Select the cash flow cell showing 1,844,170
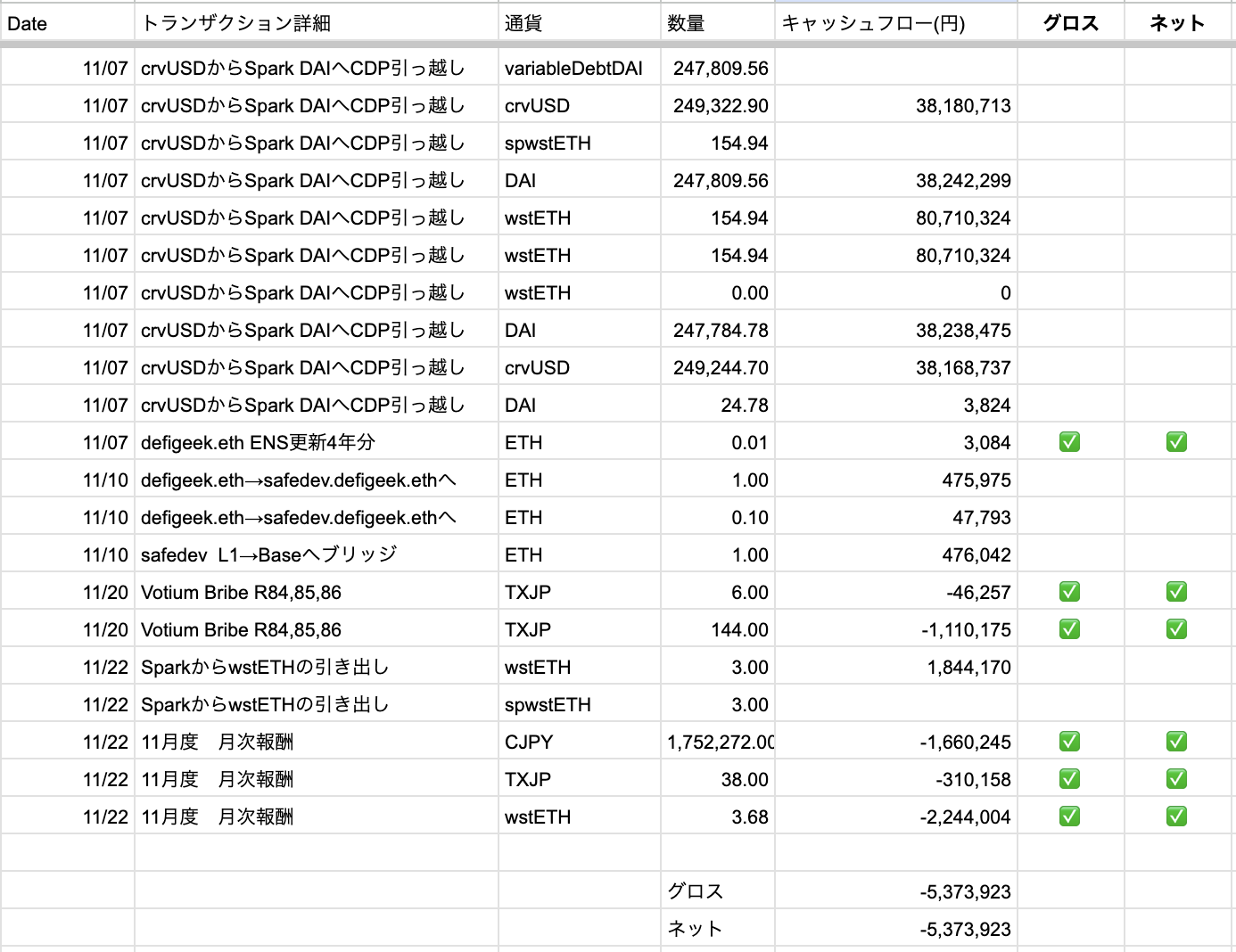 (x=895, y=668)
